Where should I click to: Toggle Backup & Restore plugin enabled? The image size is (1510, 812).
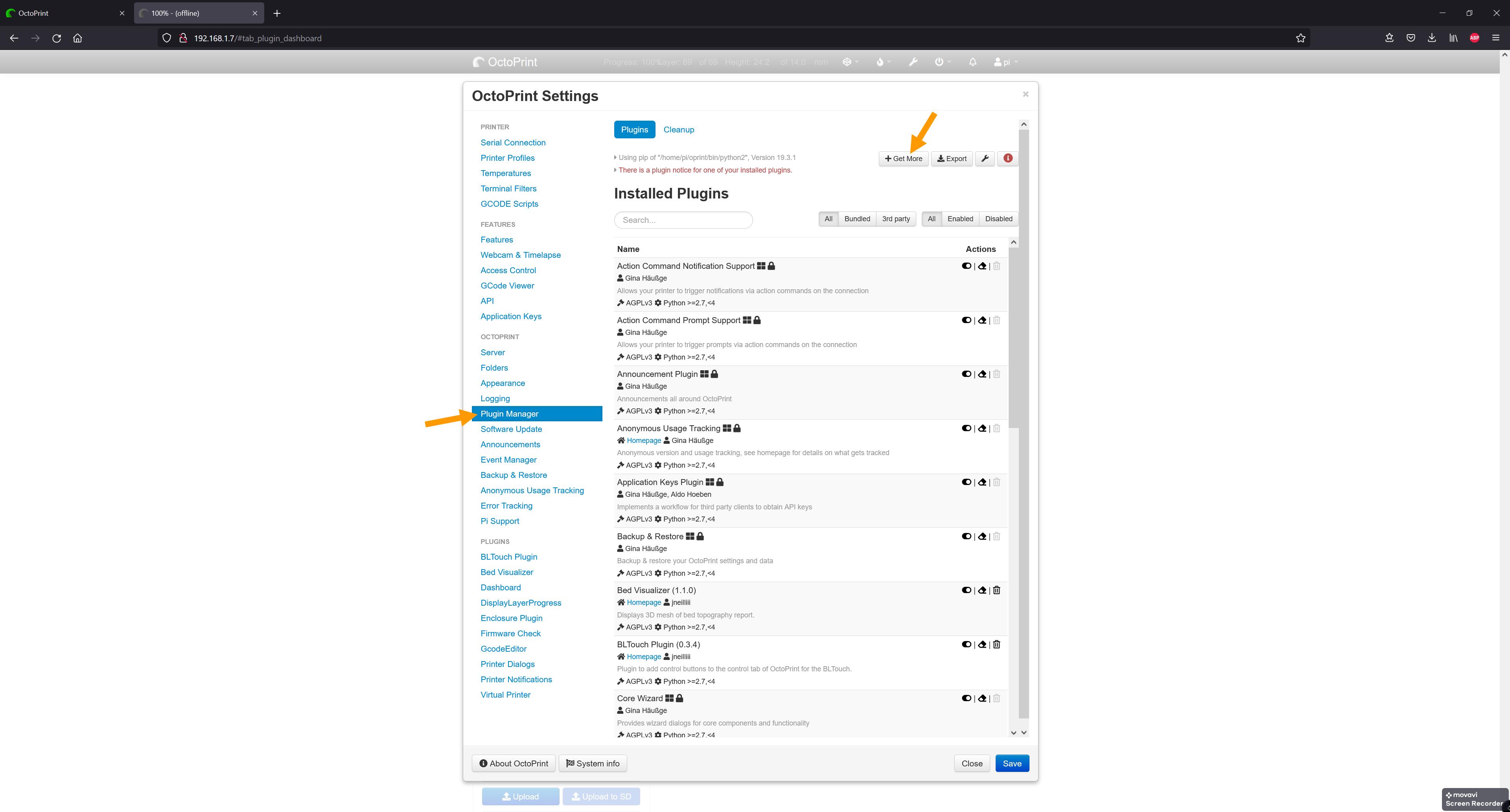[966, 536]
